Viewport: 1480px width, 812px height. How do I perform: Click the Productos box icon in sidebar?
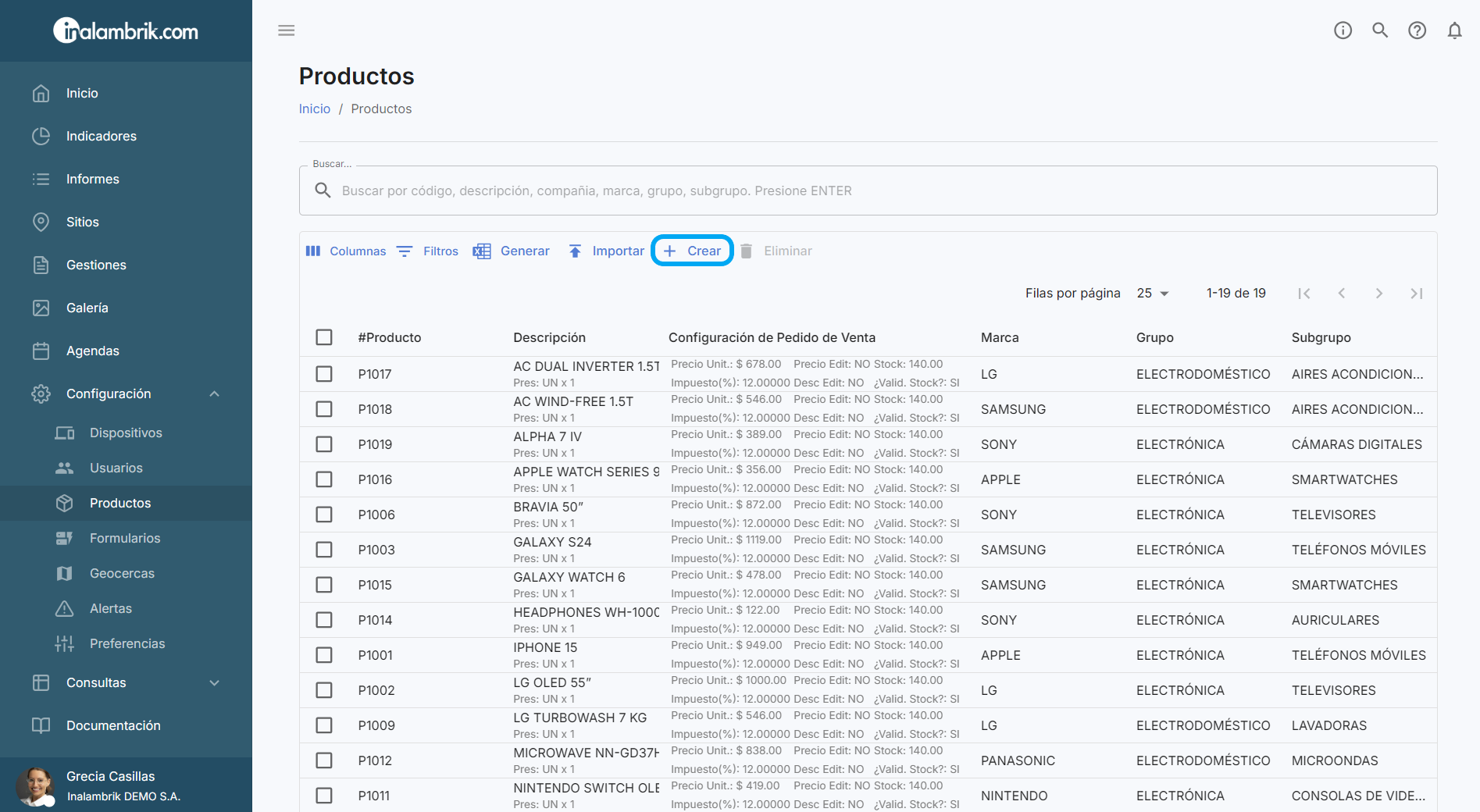tap(65, 503)
